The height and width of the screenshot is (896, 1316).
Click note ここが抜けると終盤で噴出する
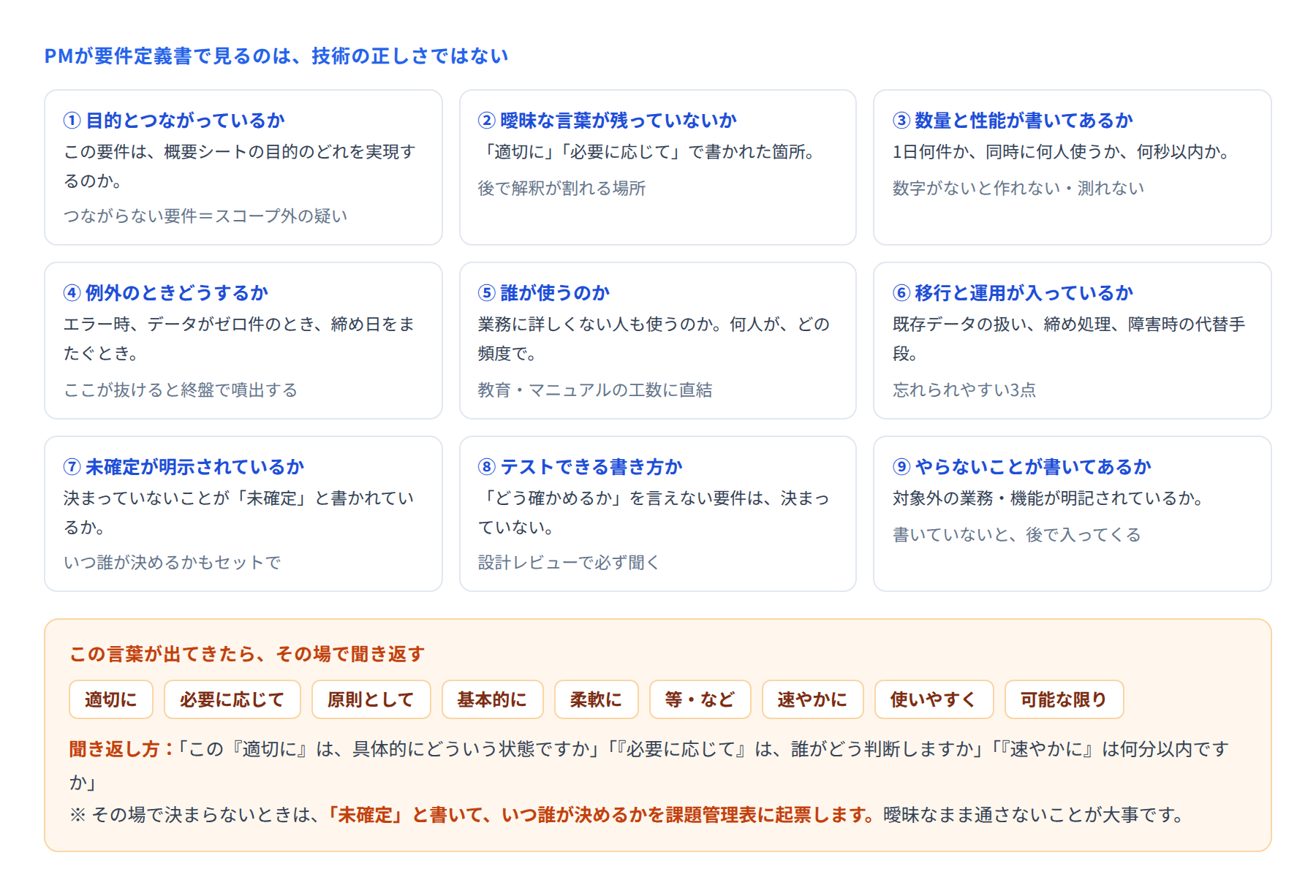pos(181,390)
